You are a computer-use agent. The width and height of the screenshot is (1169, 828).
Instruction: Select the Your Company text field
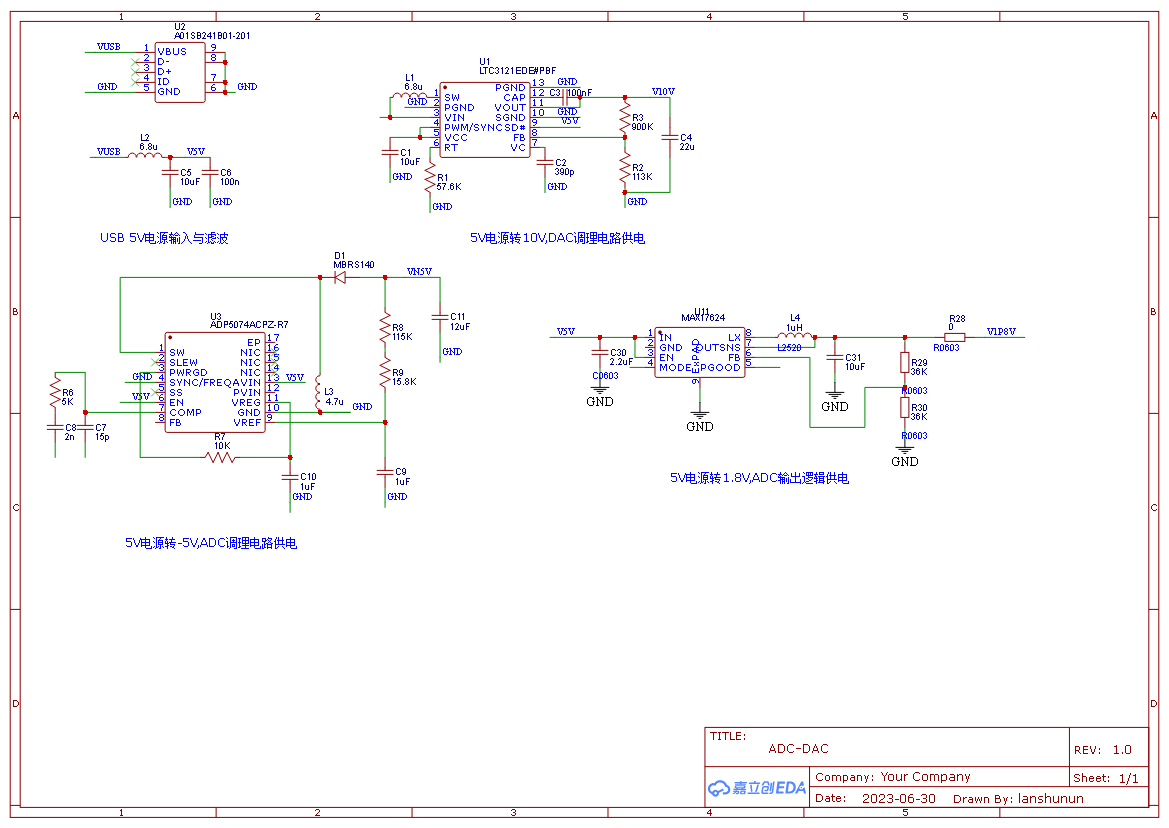point(925,777)
